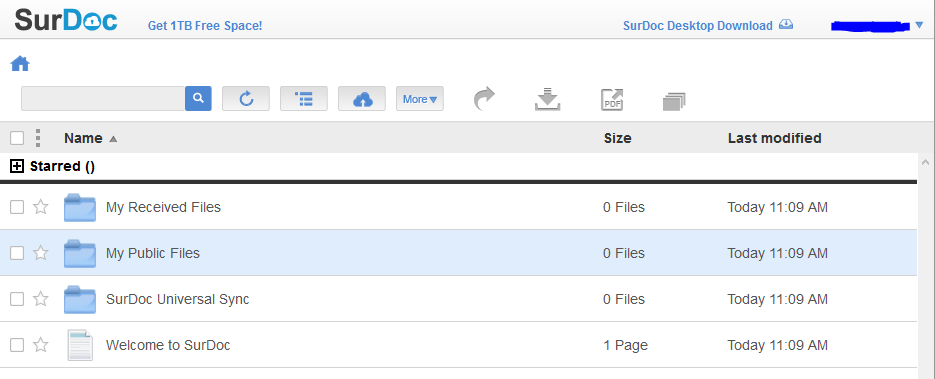The height and width of the screenshot is (379, 935).
Task: Click the share arrow icon
Action: 484,99
